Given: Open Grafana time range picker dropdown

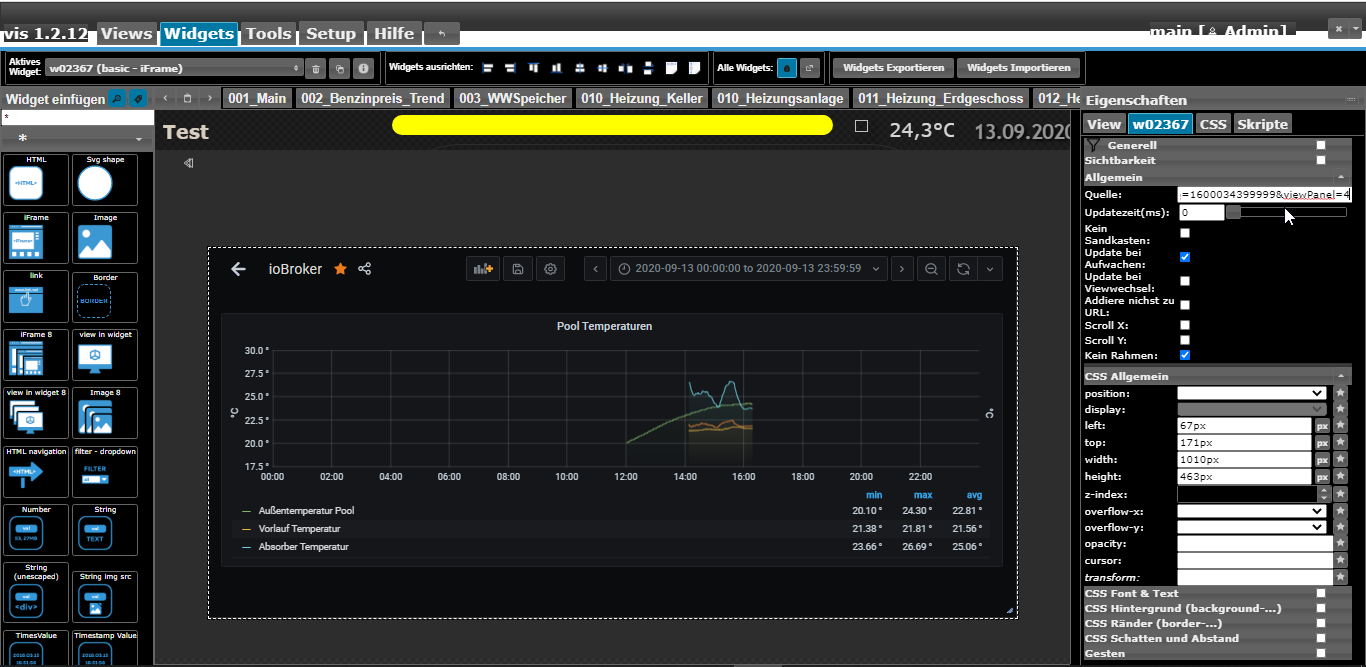Looking at the screenshot, I should point(749,269).
